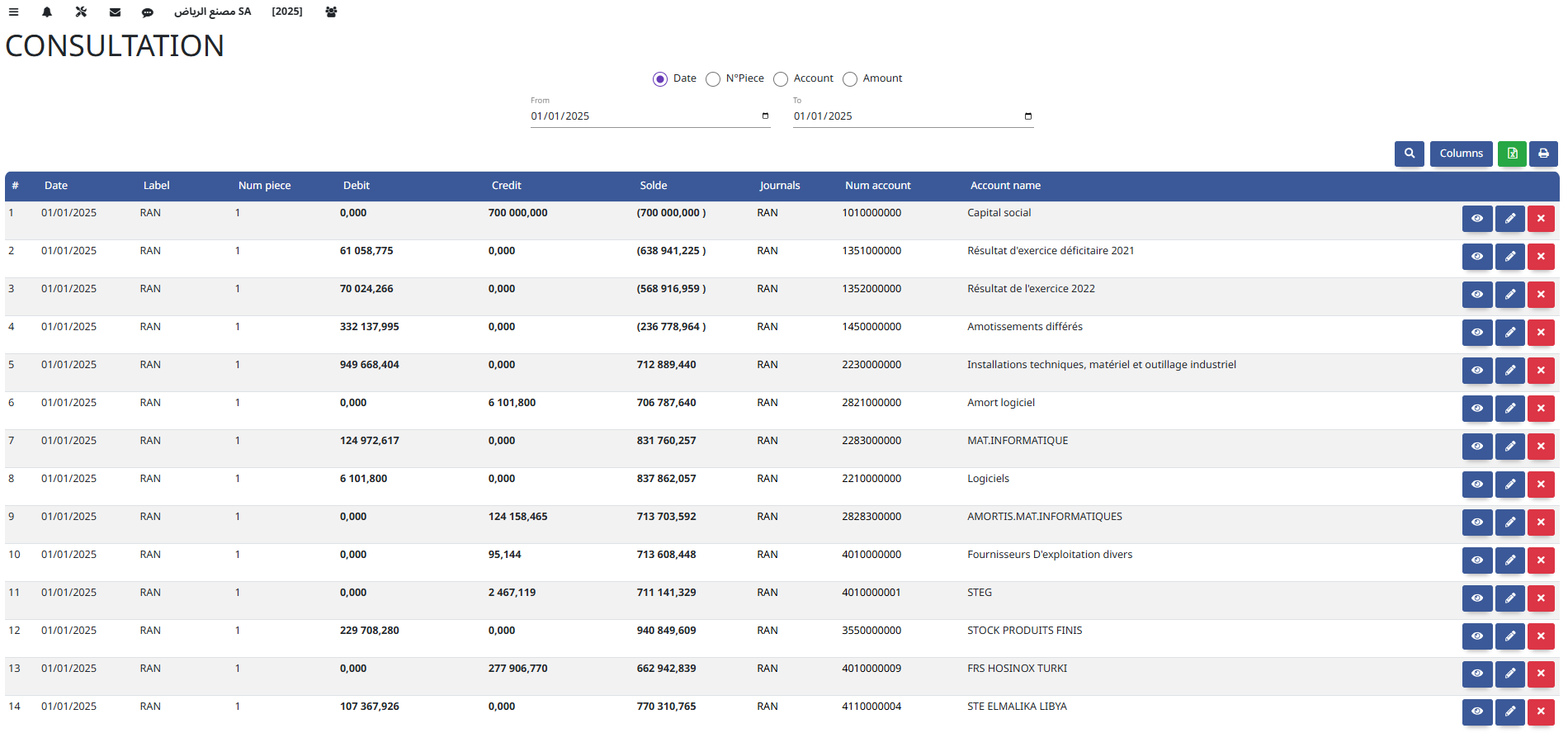The width and height of the screenshot is (1568, 733).
Task: Sort by the Solde column header
Action: [x=654, y=186]
